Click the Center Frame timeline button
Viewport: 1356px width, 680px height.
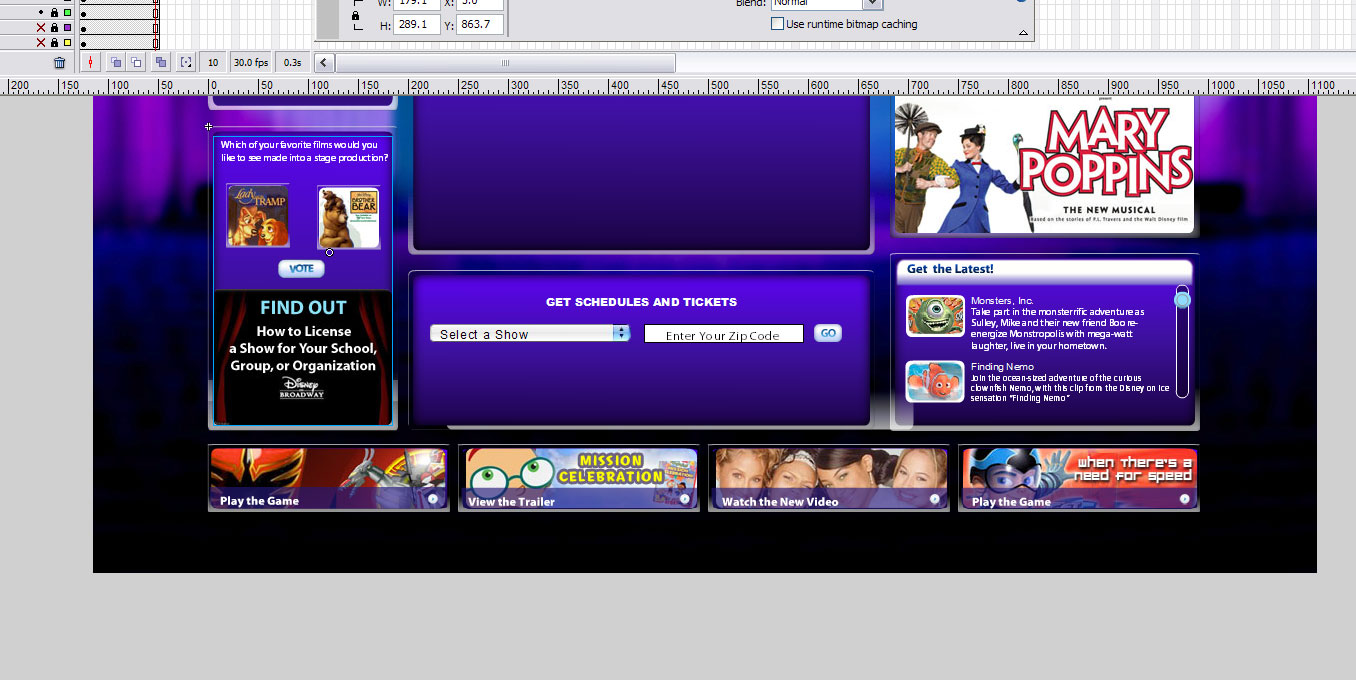(91, 62)
